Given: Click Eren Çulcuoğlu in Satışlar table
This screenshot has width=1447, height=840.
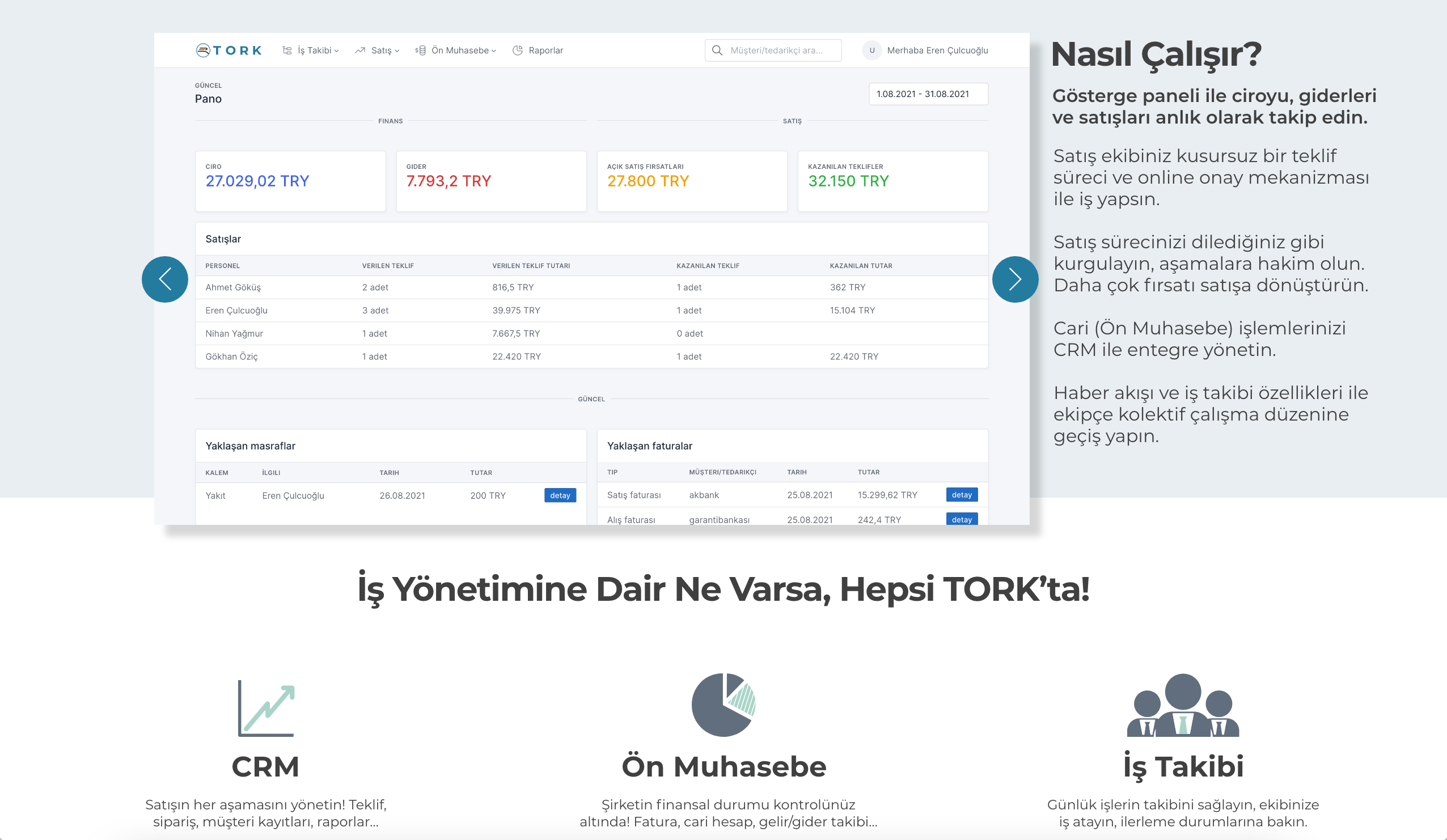Looking at the screenshot, I should coord(236,311).
